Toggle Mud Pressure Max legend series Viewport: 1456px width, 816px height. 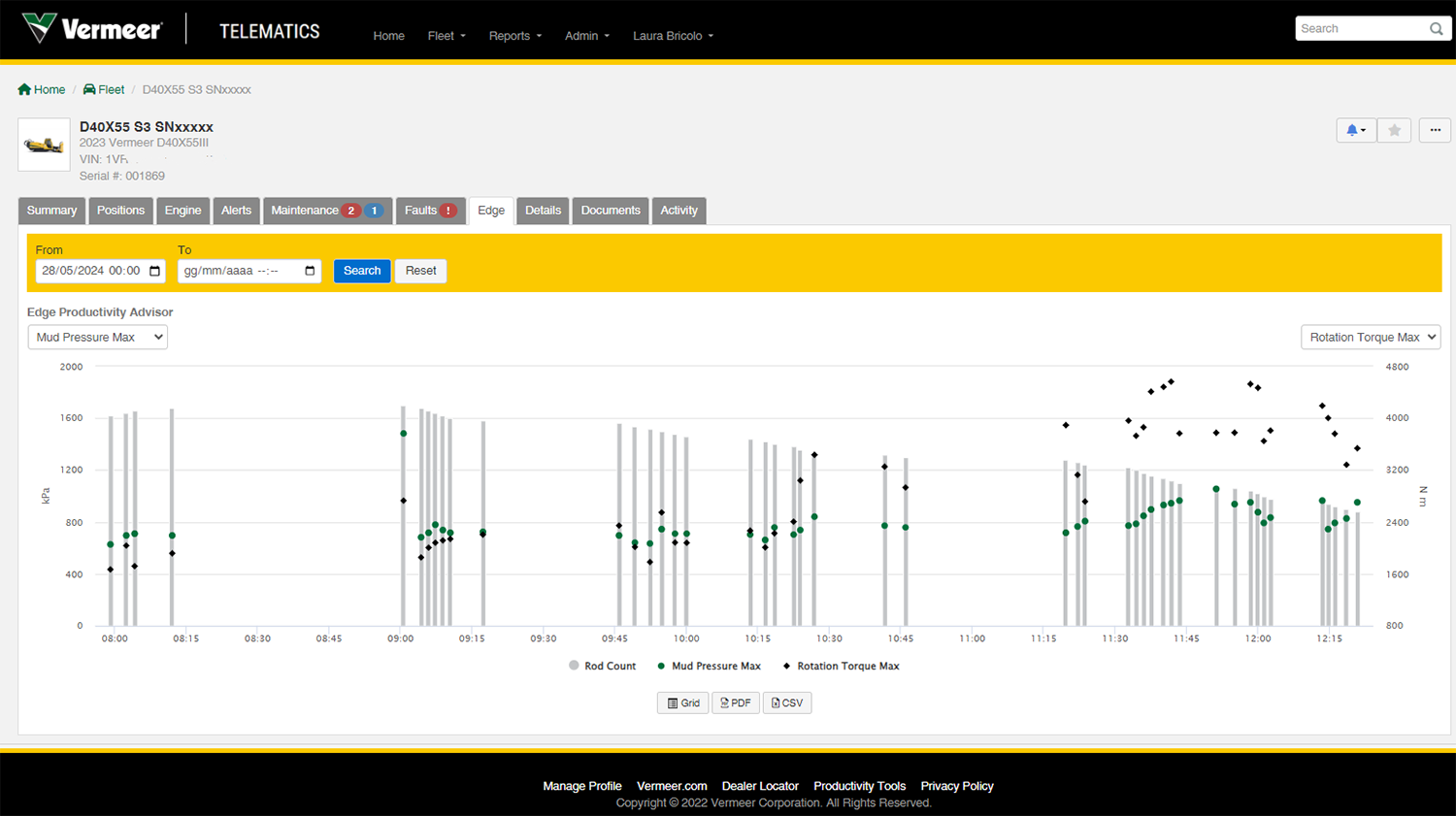[709, 666]
